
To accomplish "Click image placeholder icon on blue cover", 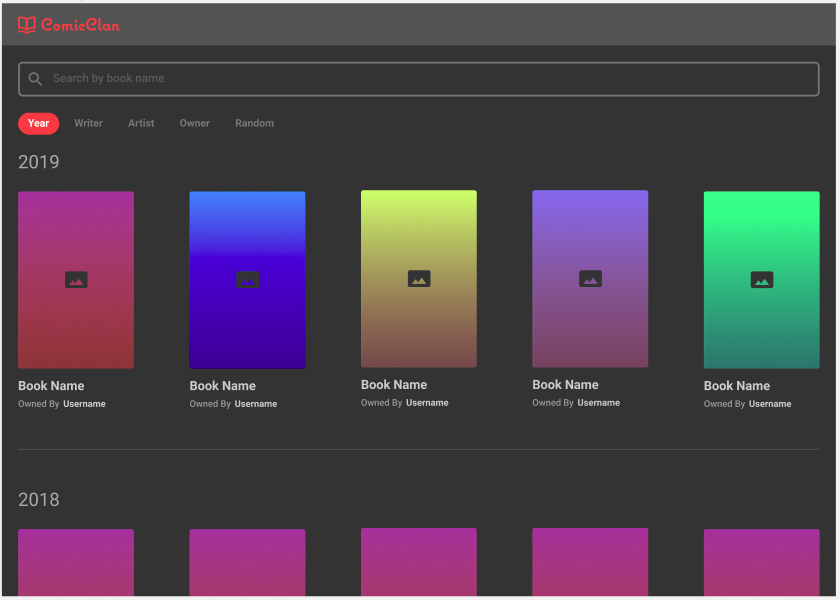I will click(x=248, y=280).
